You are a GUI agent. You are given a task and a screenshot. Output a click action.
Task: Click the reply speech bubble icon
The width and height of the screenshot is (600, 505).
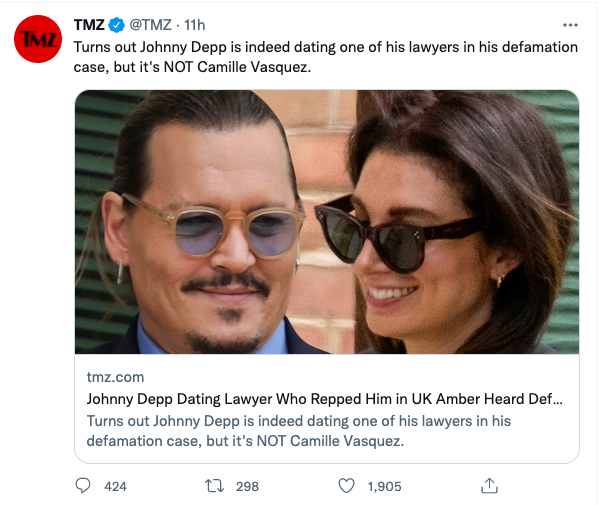[83, 486]
